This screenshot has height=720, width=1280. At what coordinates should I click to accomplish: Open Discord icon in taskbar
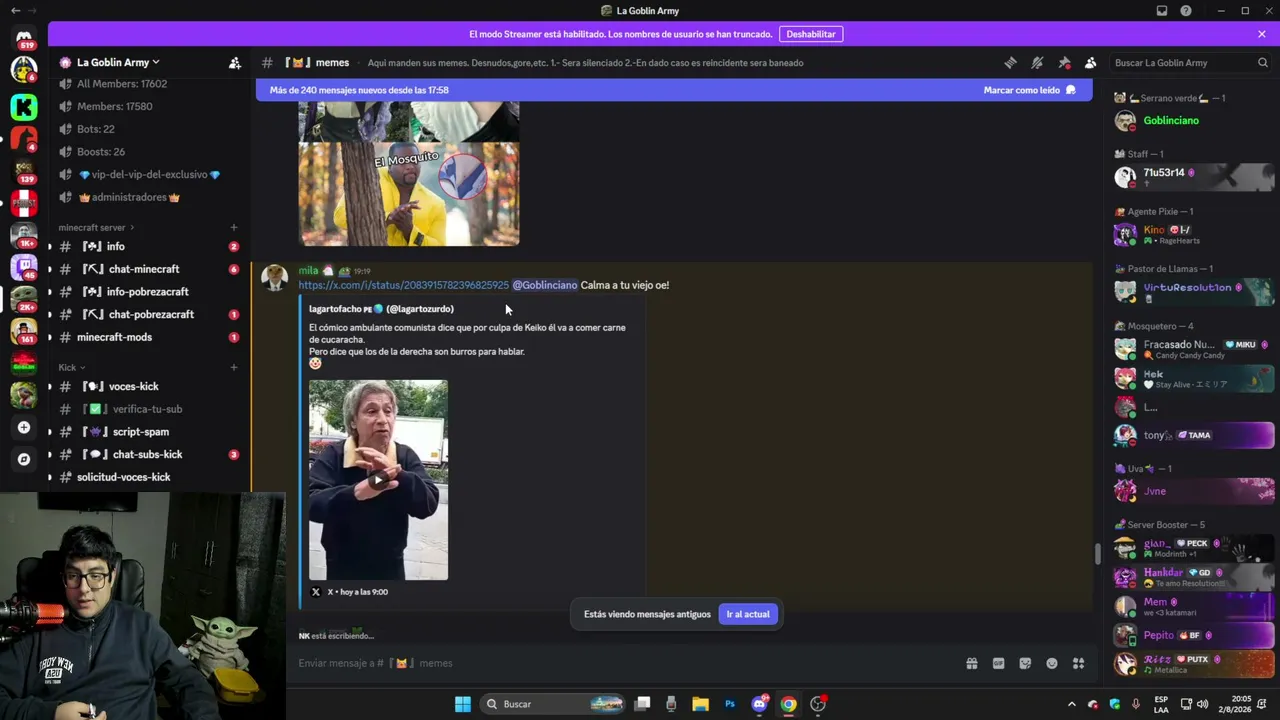[759, 704]
